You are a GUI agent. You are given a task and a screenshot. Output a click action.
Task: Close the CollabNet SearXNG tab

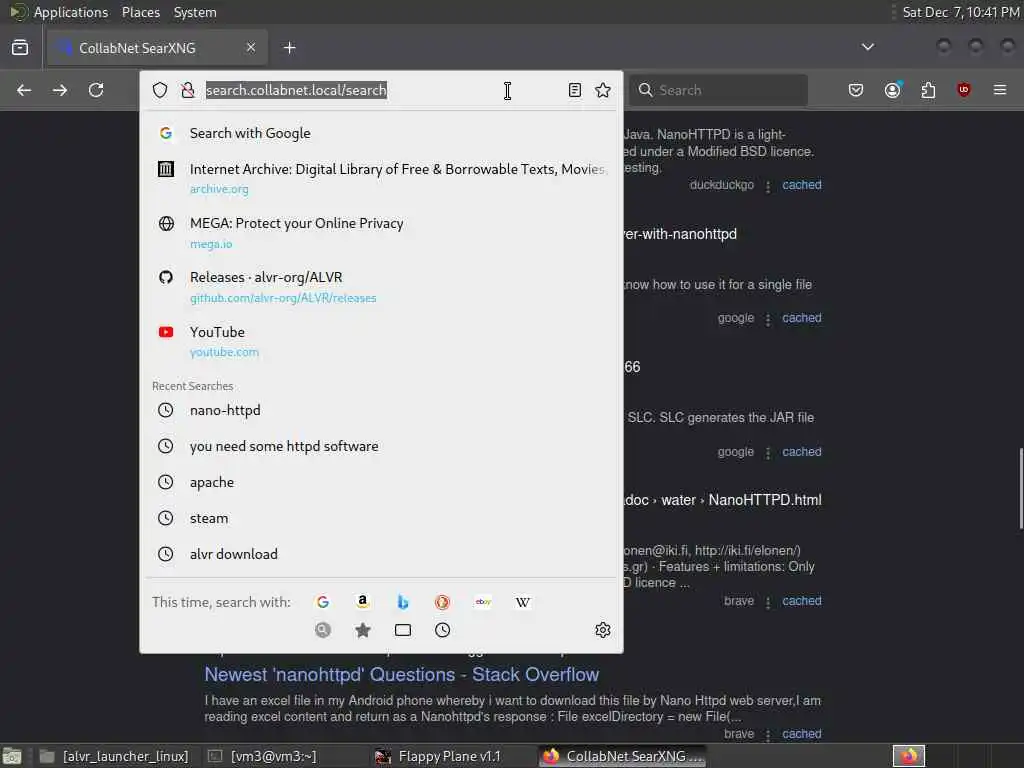(x=251, y=48)
